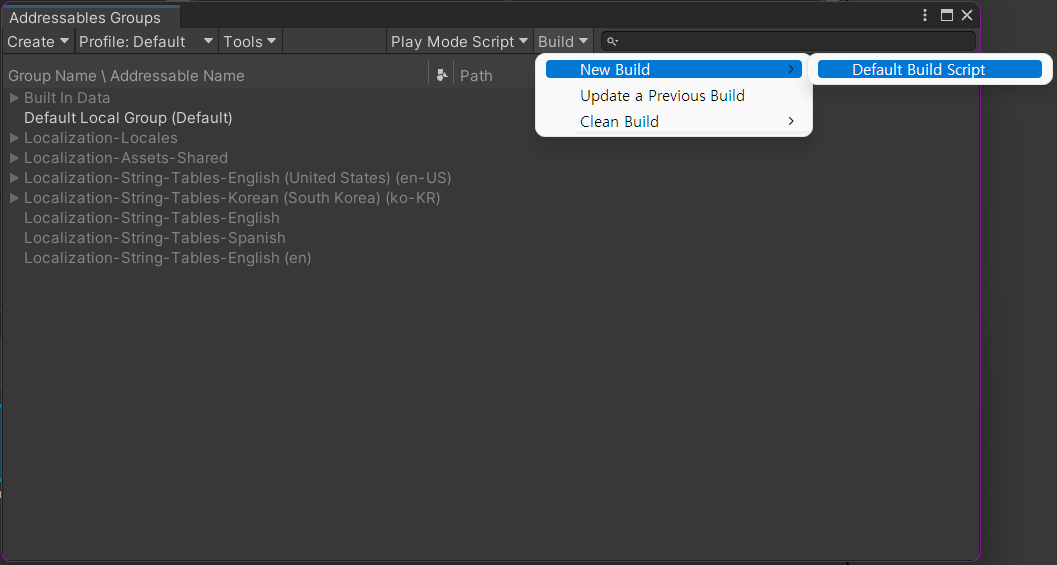Open the Profile: Default dropdown
This screenshot has height=565, width=1057.
click(x=146, y=42)
